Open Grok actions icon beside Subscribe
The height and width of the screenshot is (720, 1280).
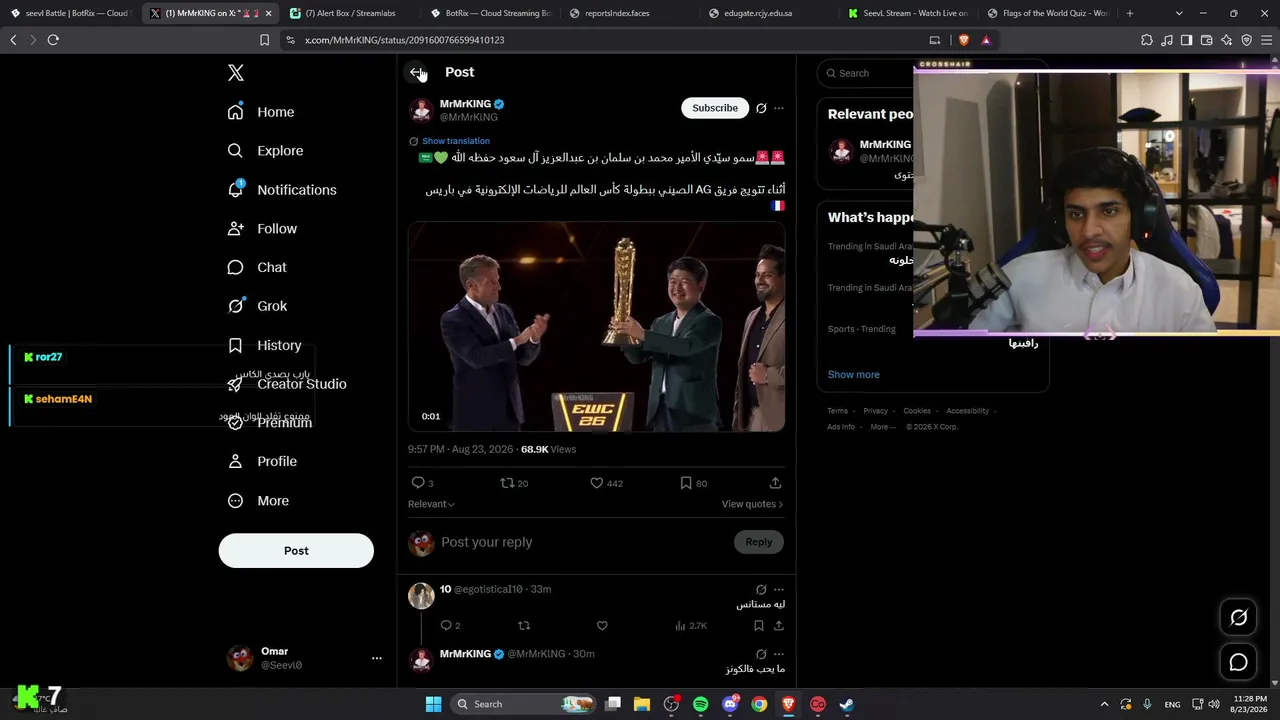(761, 108)
